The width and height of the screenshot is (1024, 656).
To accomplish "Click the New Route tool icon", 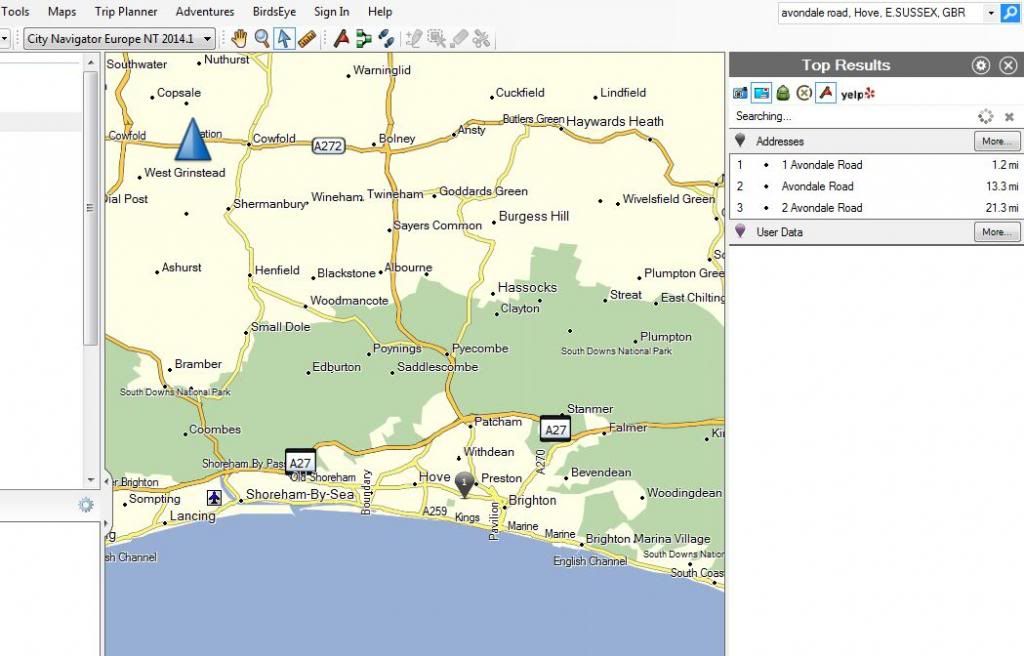I will 342,38.
